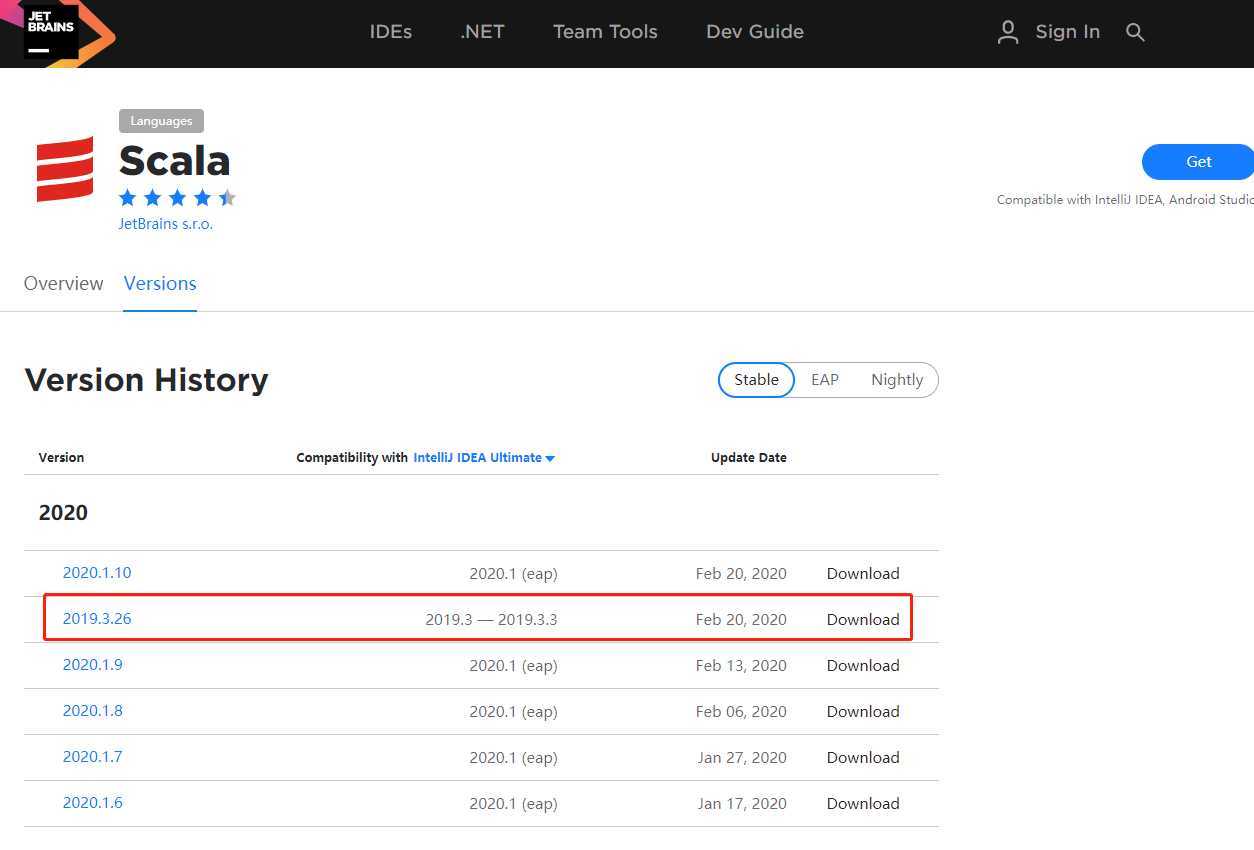Open the search magnifier icon

(1135, 32)
